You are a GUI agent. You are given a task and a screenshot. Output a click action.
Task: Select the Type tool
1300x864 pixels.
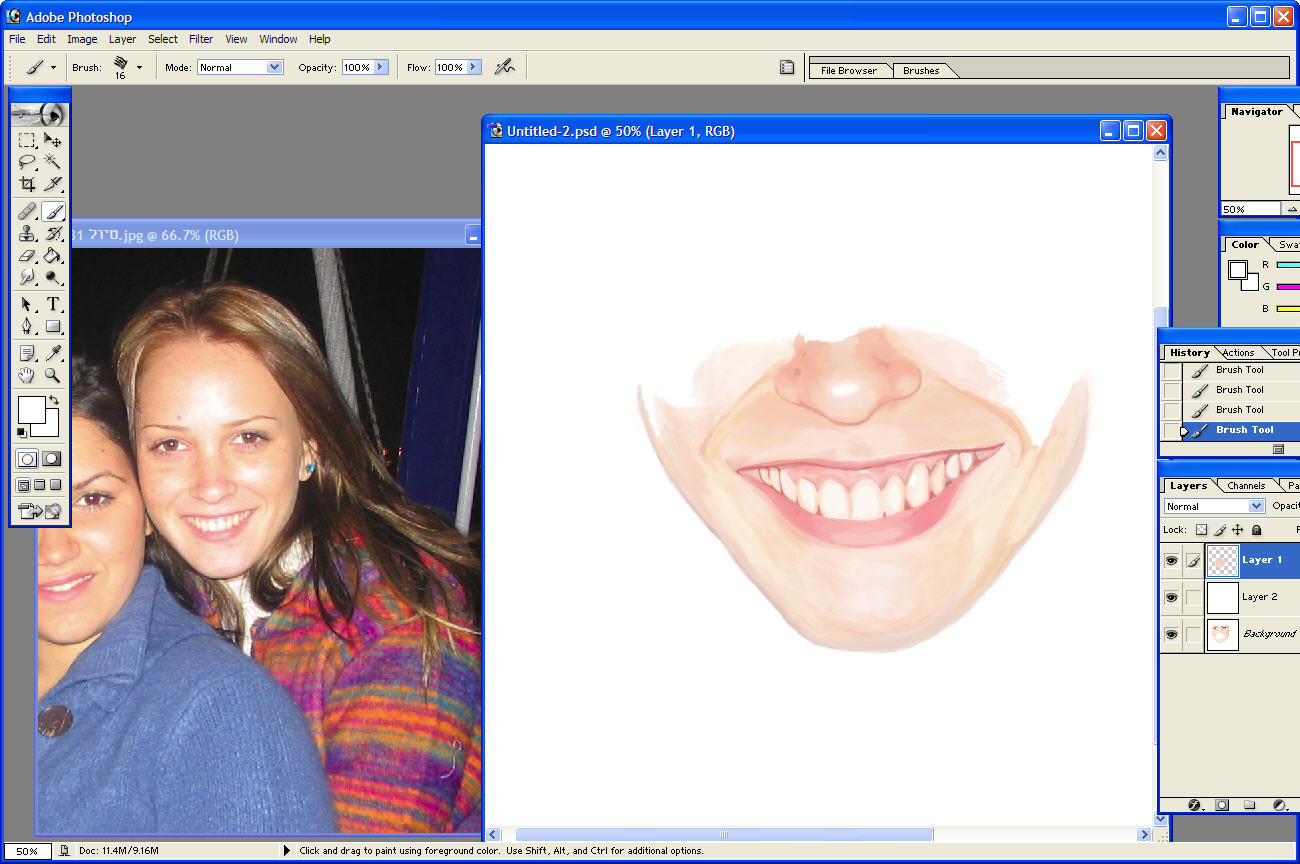point(53,304)
